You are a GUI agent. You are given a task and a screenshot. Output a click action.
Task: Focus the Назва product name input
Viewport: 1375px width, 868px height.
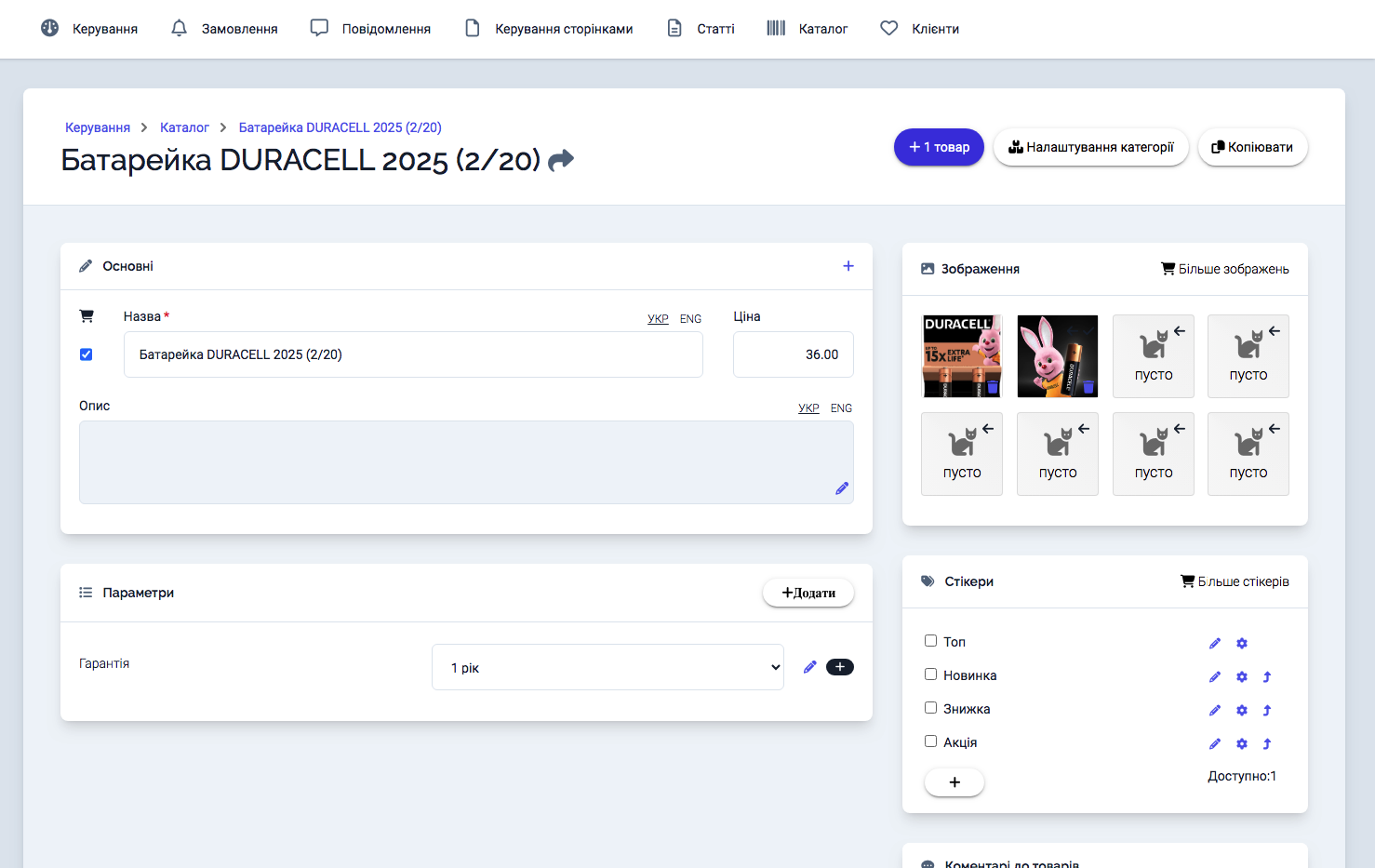pos(413,354)
